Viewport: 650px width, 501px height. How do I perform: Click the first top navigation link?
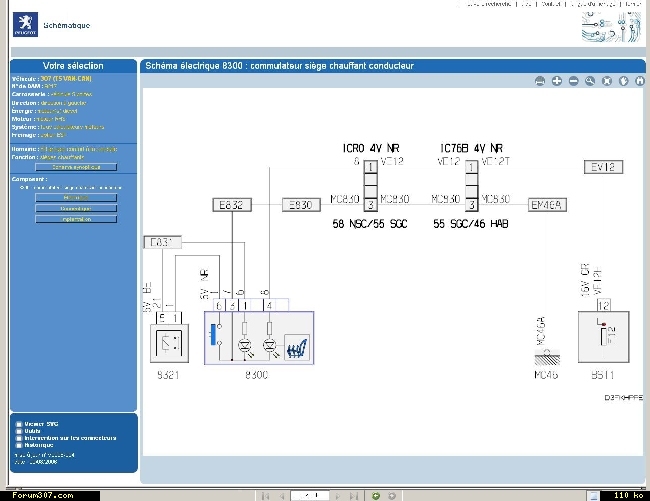tap(488, 4)
